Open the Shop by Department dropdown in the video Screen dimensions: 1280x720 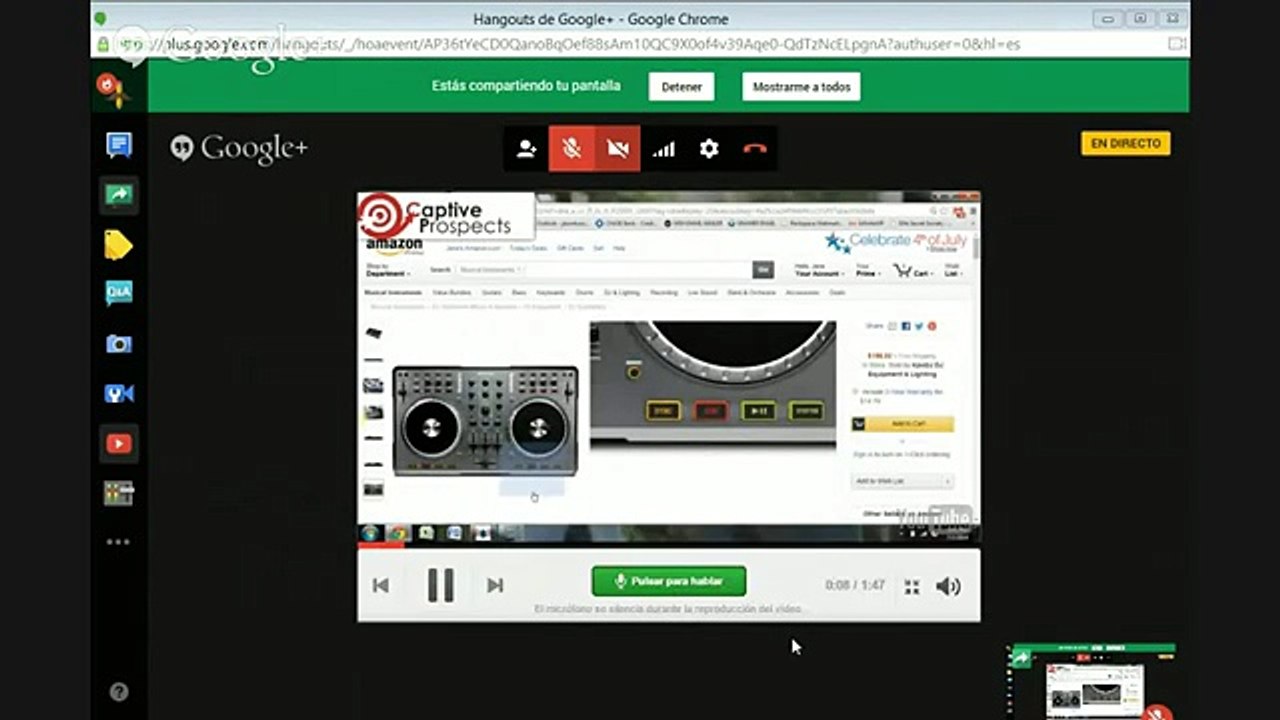(388, 270)
